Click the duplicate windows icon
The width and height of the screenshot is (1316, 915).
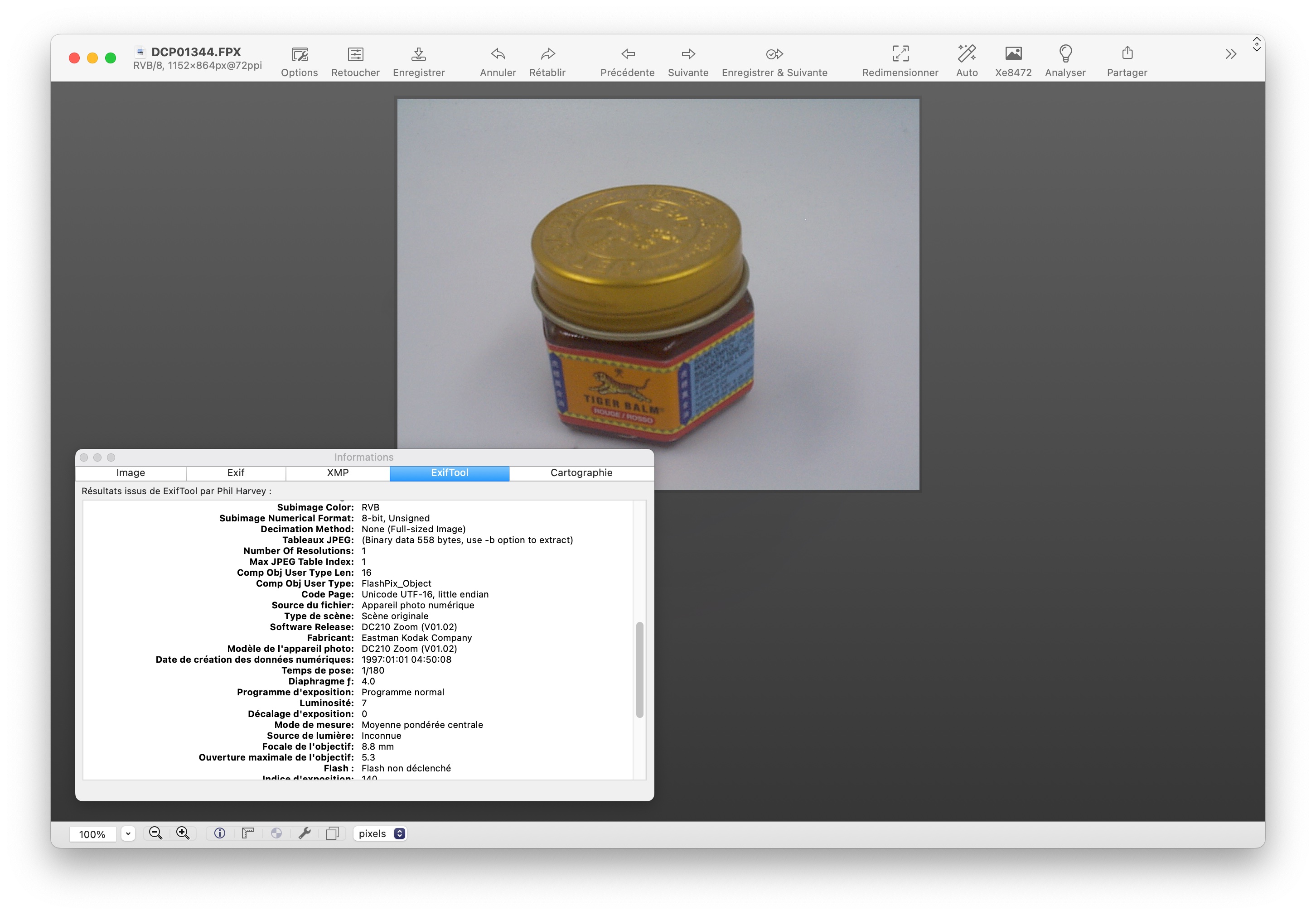point(333,833)
